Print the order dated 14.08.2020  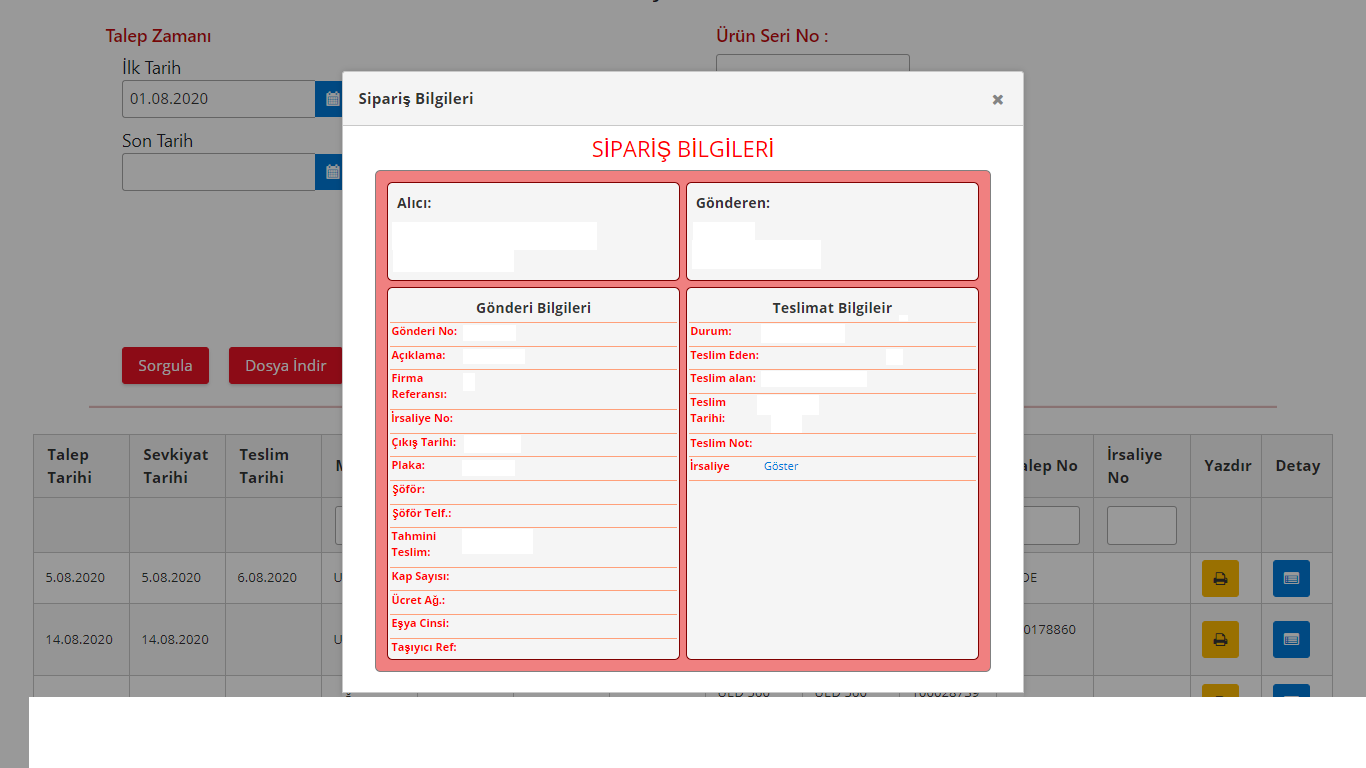1220,639
